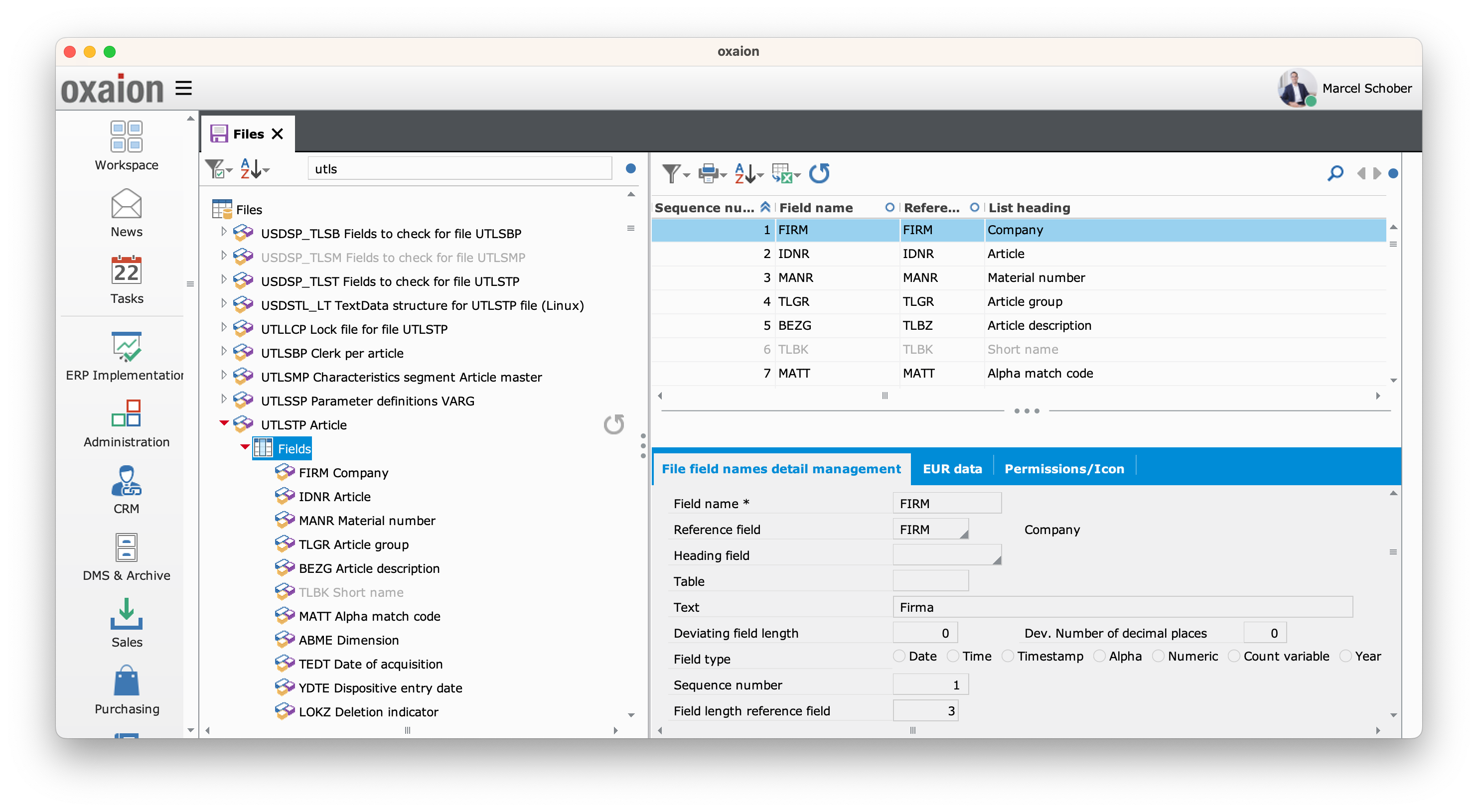Open DMS & Archive module icon

point(126,547)
